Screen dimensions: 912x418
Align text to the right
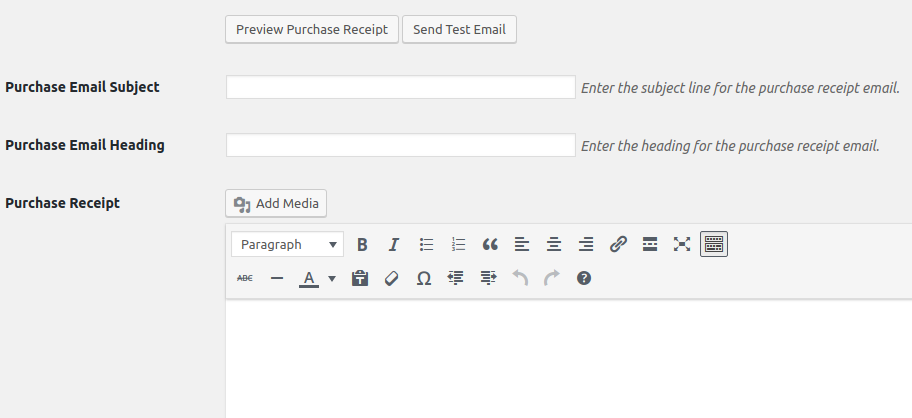click(x=586, y=244)
